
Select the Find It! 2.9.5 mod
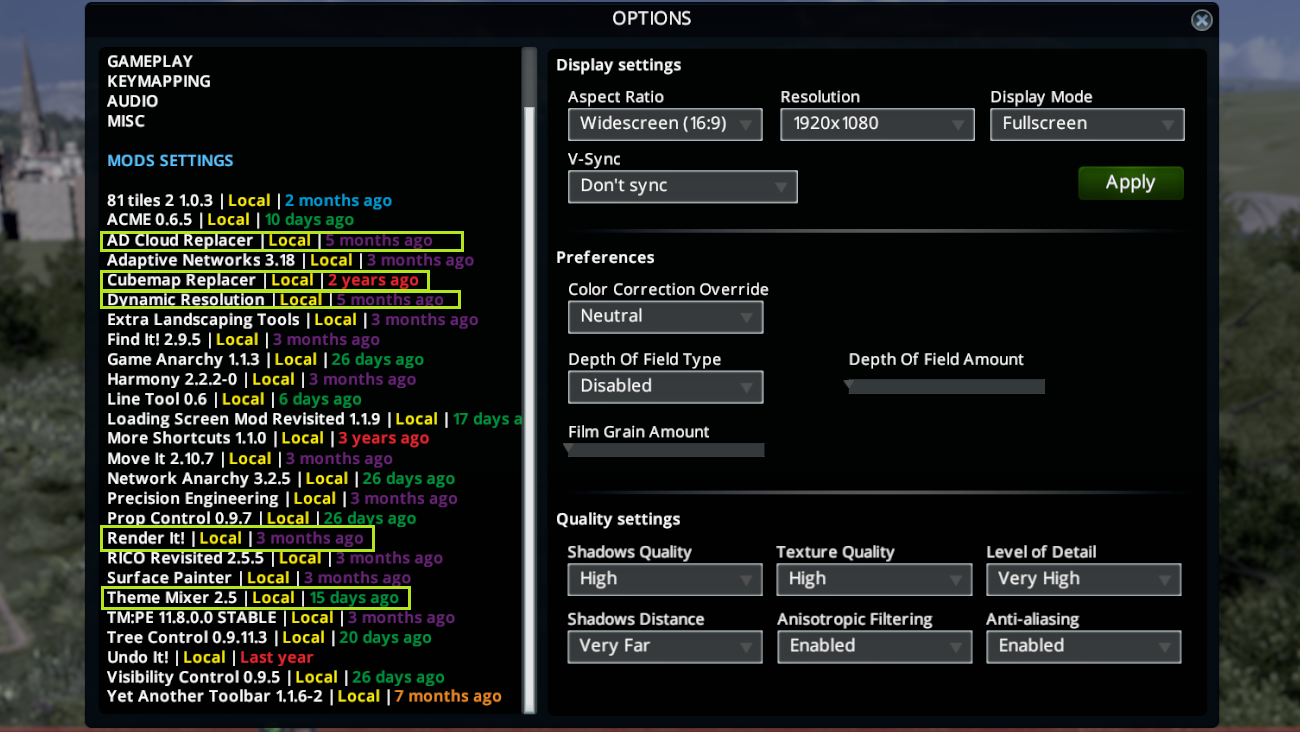click(x=243, y=340)
